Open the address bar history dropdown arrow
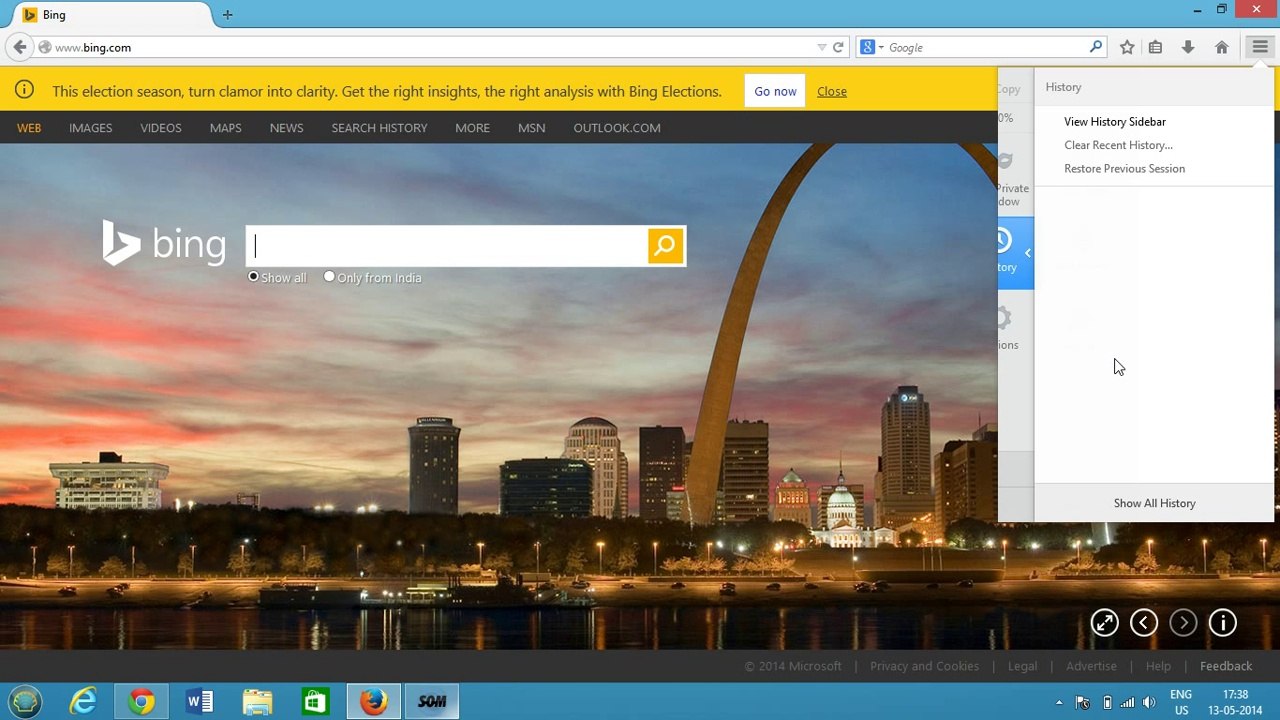The height and width of the screenshot is (720, 1280). pyautogui.click(x=822, y=47)
